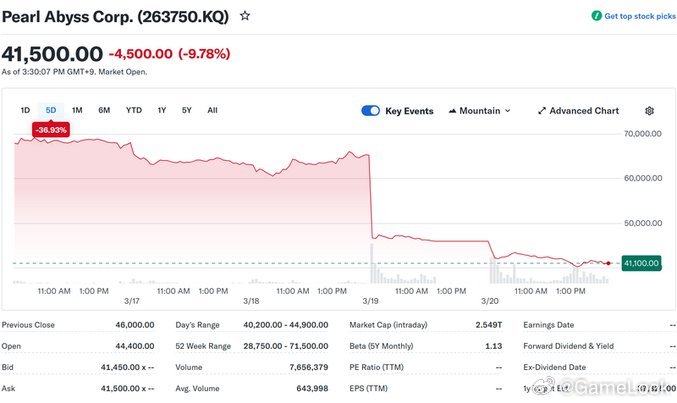Click the Avg. Volume value 643,998
This screenshot has width=677, height=403.
[312, 388]
